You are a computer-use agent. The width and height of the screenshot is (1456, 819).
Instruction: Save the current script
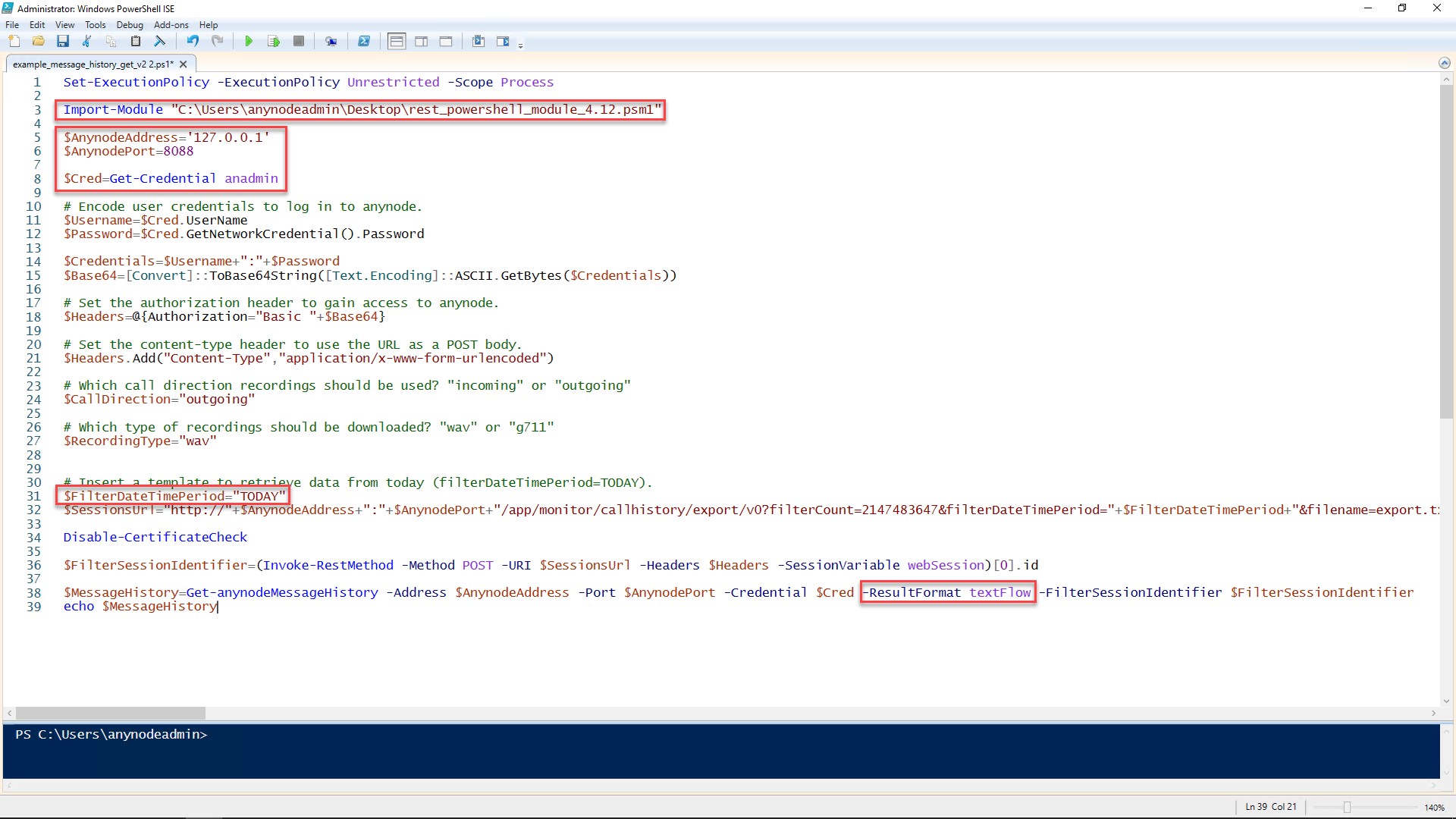pos(63,41)
